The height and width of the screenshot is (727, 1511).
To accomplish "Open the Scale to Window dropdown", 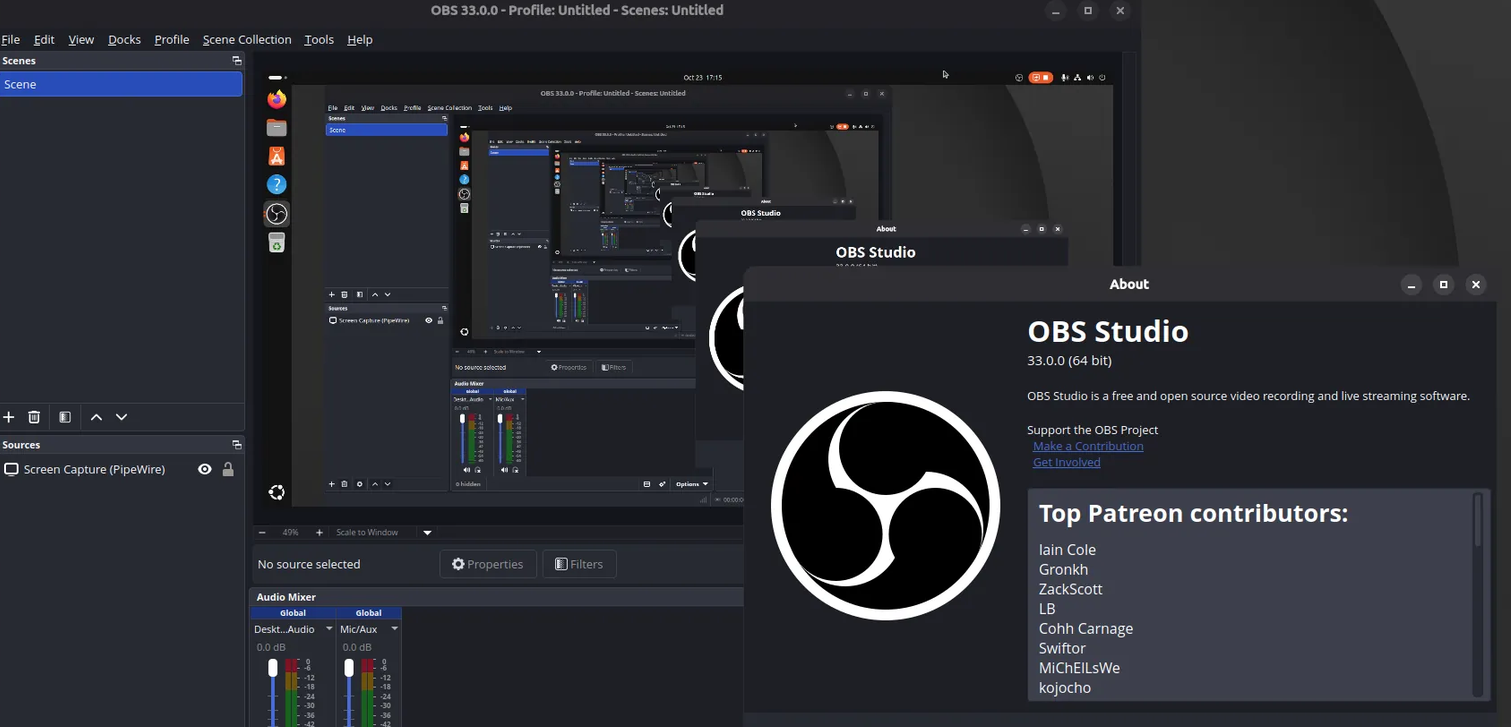I will coord(427,533).
